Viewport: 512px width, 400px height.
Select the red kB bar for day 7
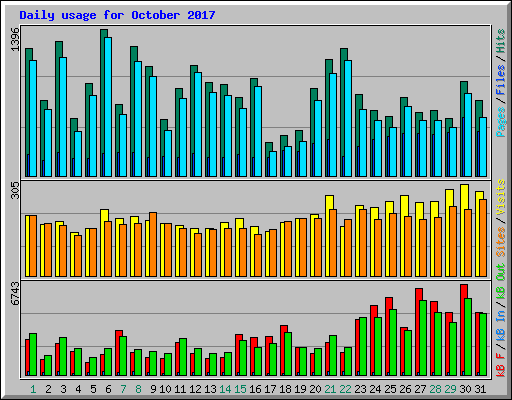pyautogui.click(x=118, y=353)
